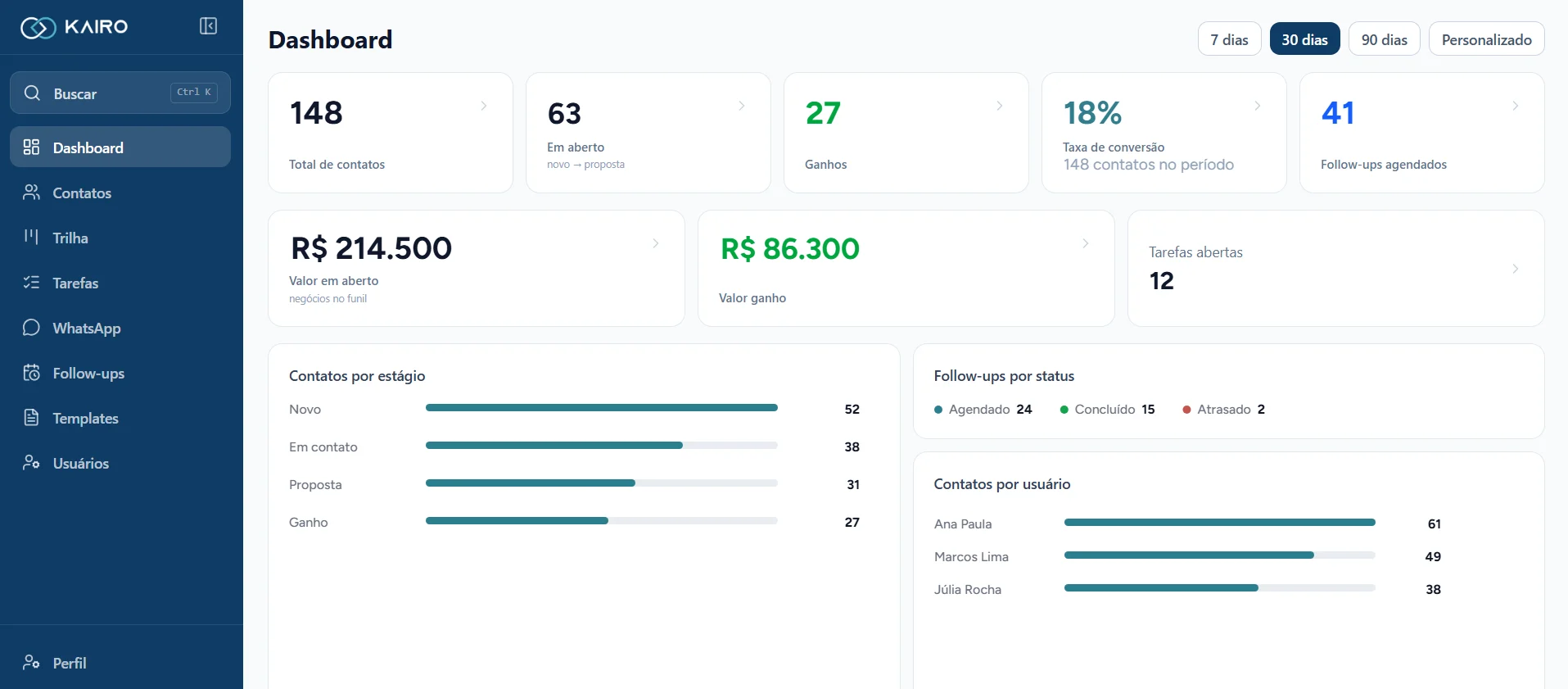Go to Usuários page
Screen dimensions: 1568x689
click(120, 463)
